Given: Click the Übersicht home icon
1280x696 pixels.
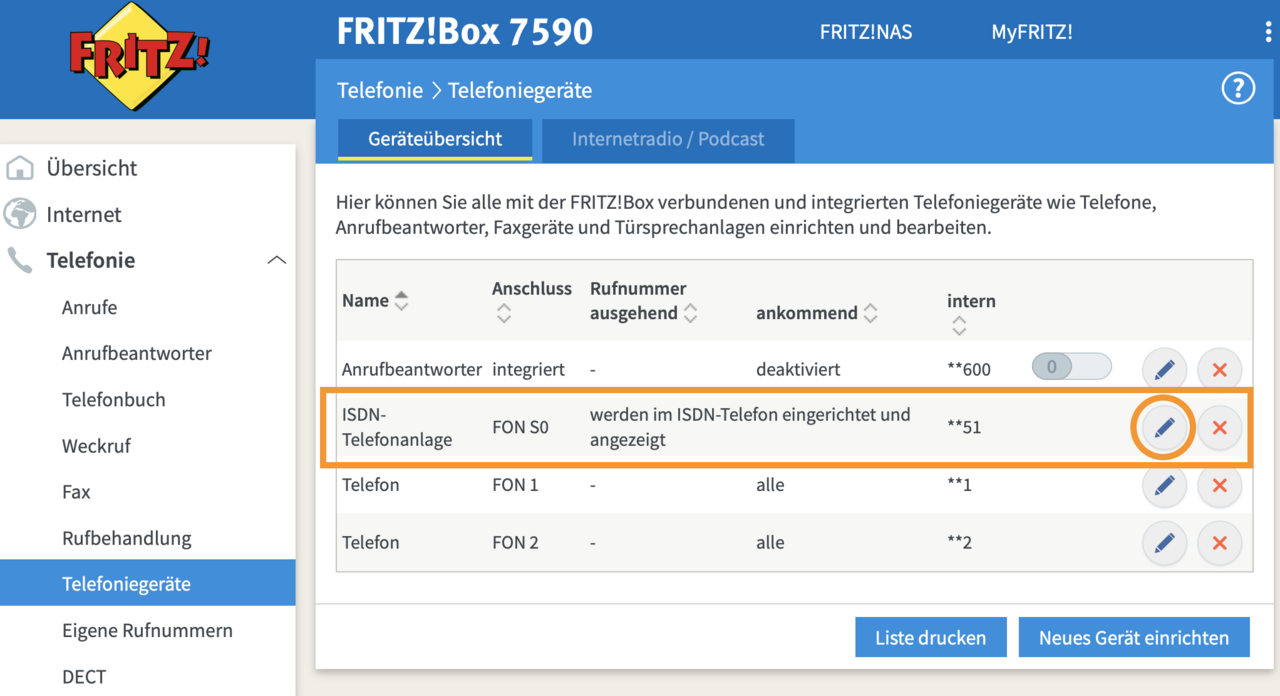Looking at the screenshot, I should click(x=20, y=168).
